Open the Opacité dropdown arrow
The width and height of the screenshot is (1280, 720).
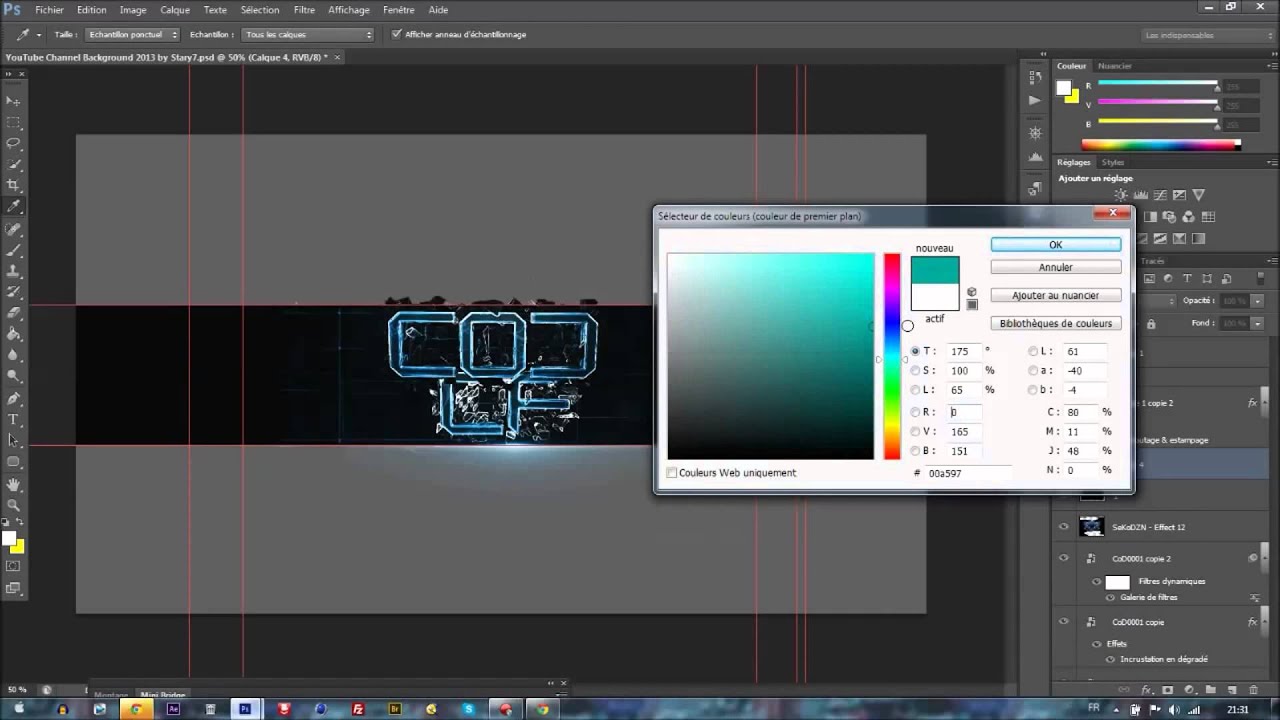coord(1256,301)
